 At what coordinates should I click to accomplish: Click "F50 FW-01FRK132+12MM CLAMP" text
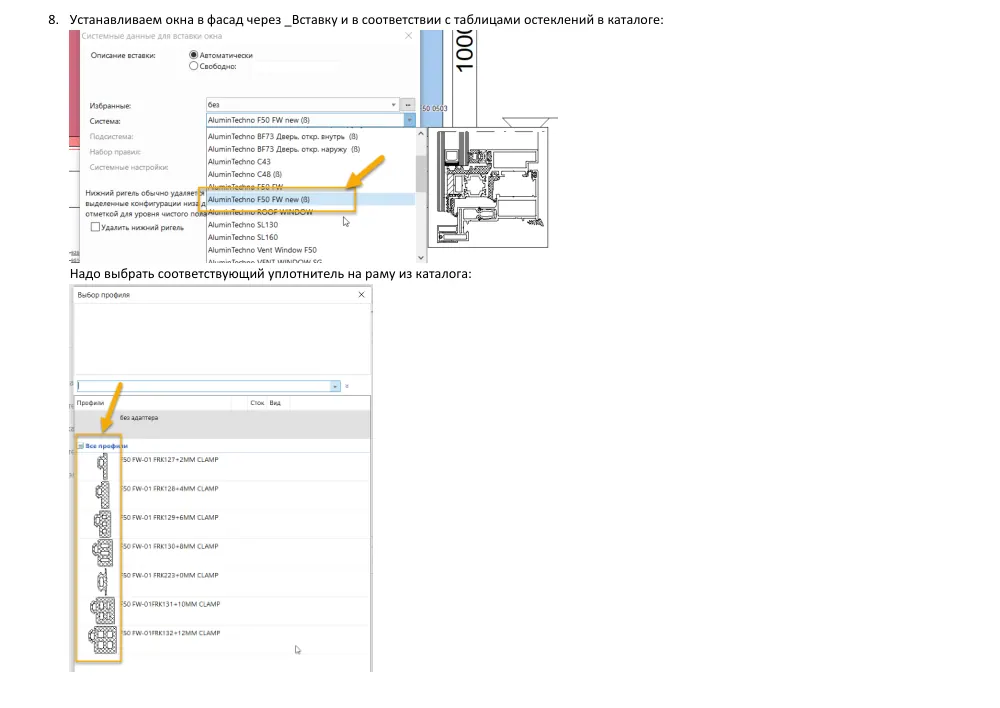[x=170, y=633]
